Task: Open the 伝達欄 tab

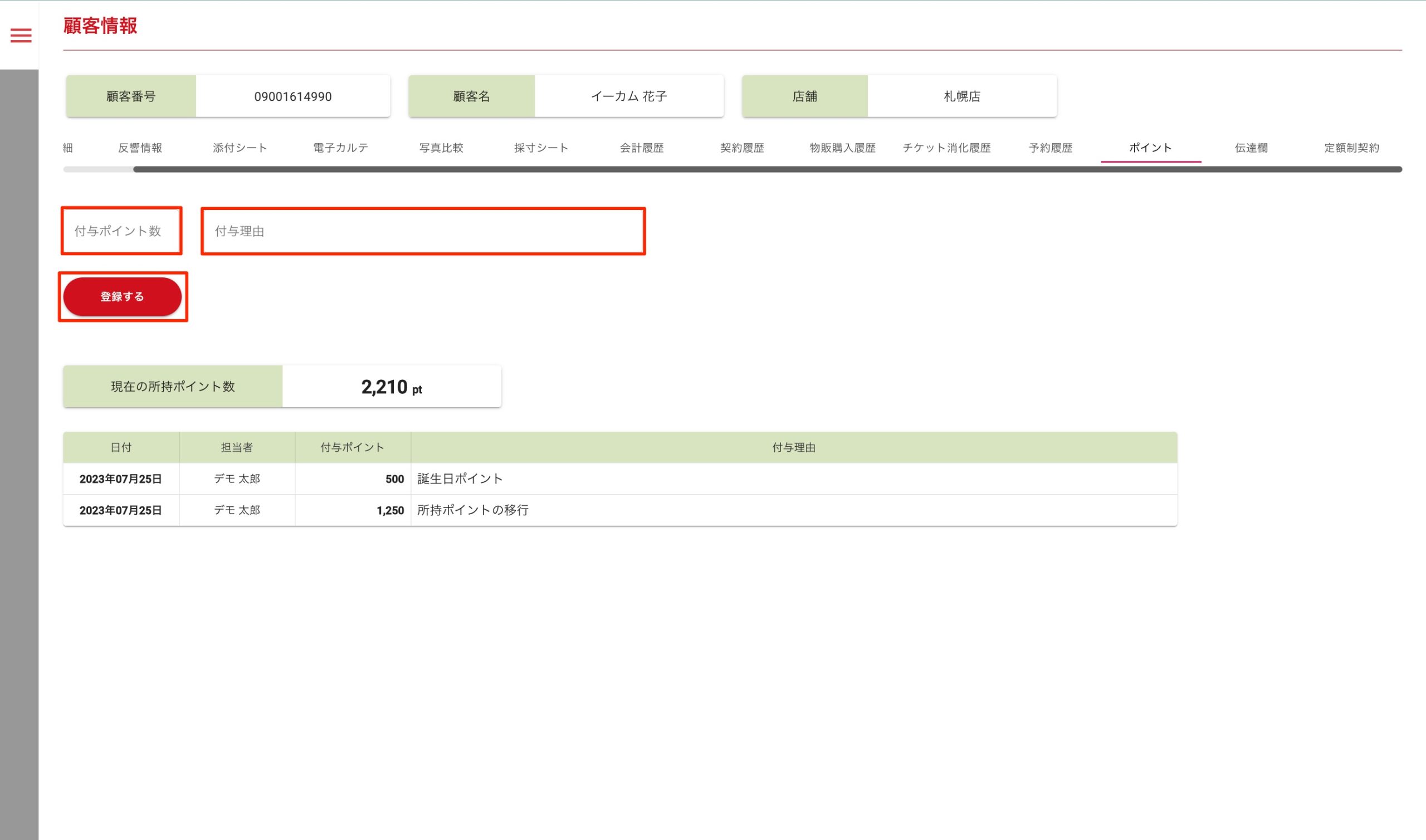Action: tap(1251, 148)
